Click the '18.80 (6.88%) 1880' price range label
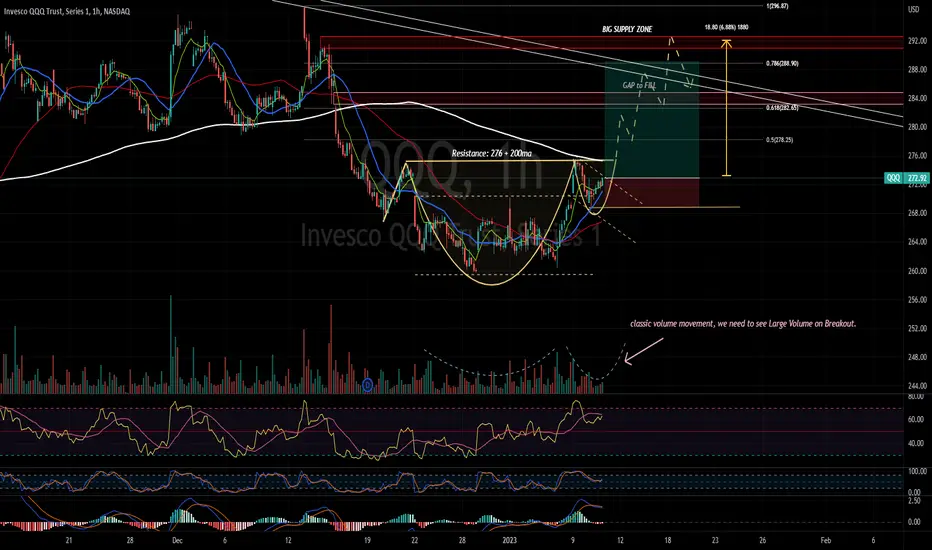 726,27
